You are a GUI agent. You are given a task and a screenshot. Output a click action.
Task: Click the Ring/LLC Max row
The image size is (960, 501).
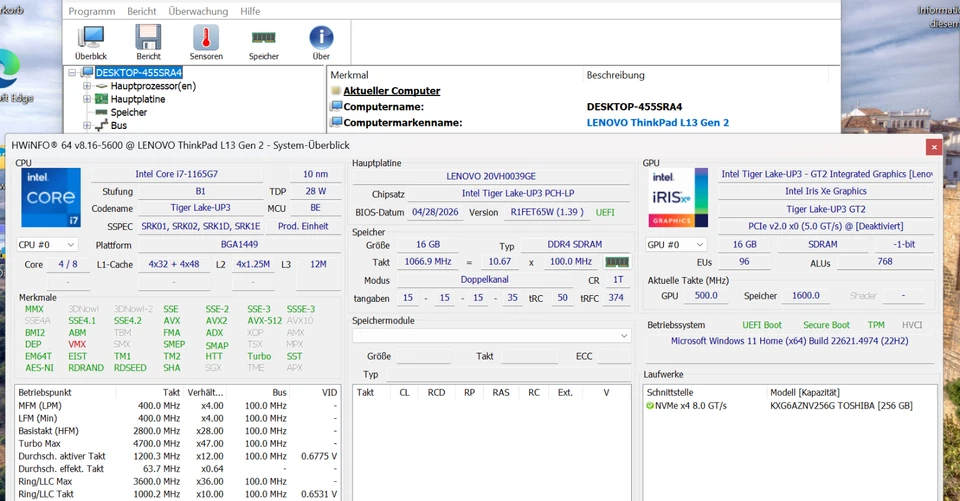click(x=178, y=481)
